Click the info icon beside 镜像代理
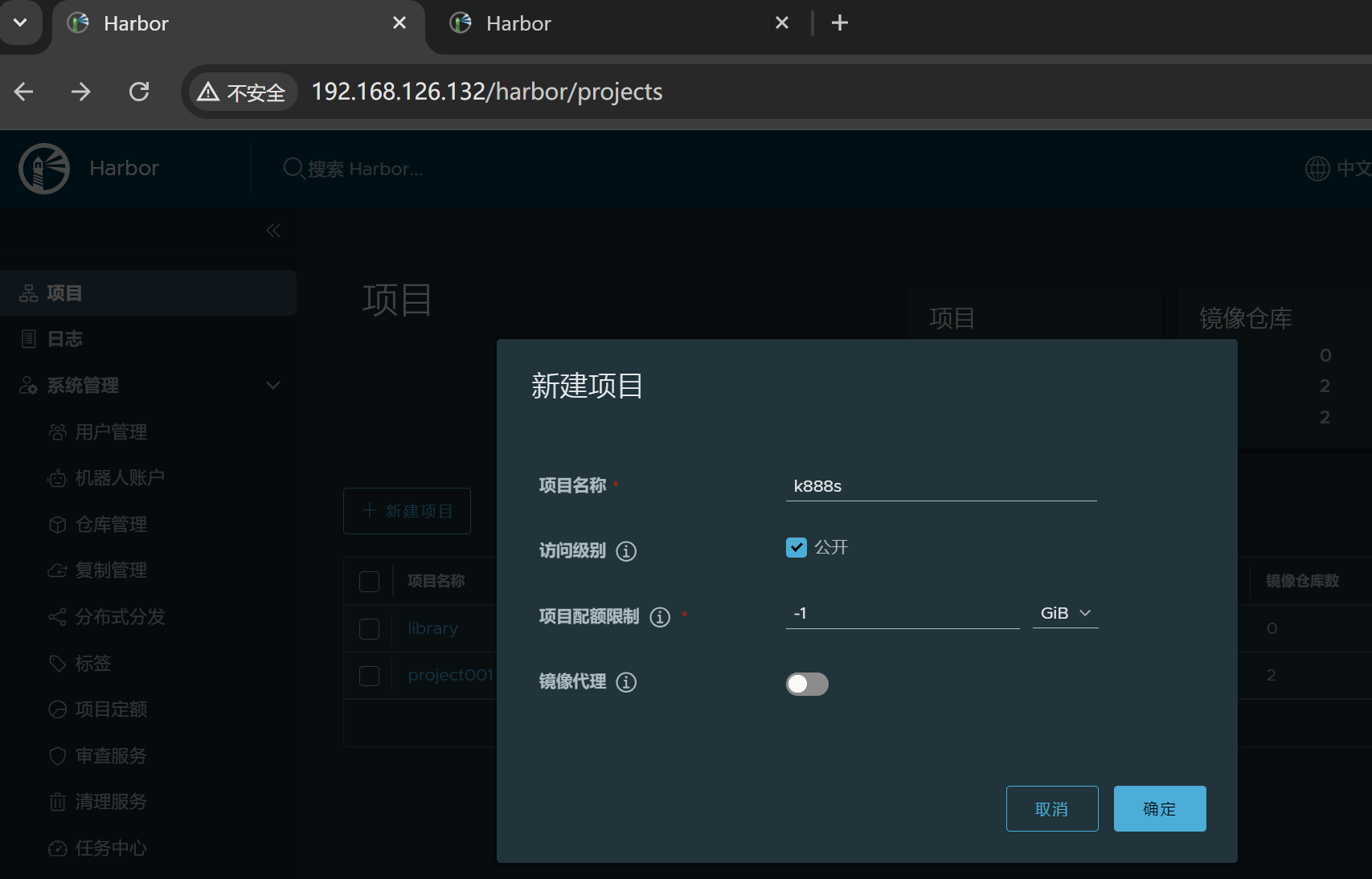The width and height of the screenshot is (1372, 879). pos(625,682)
